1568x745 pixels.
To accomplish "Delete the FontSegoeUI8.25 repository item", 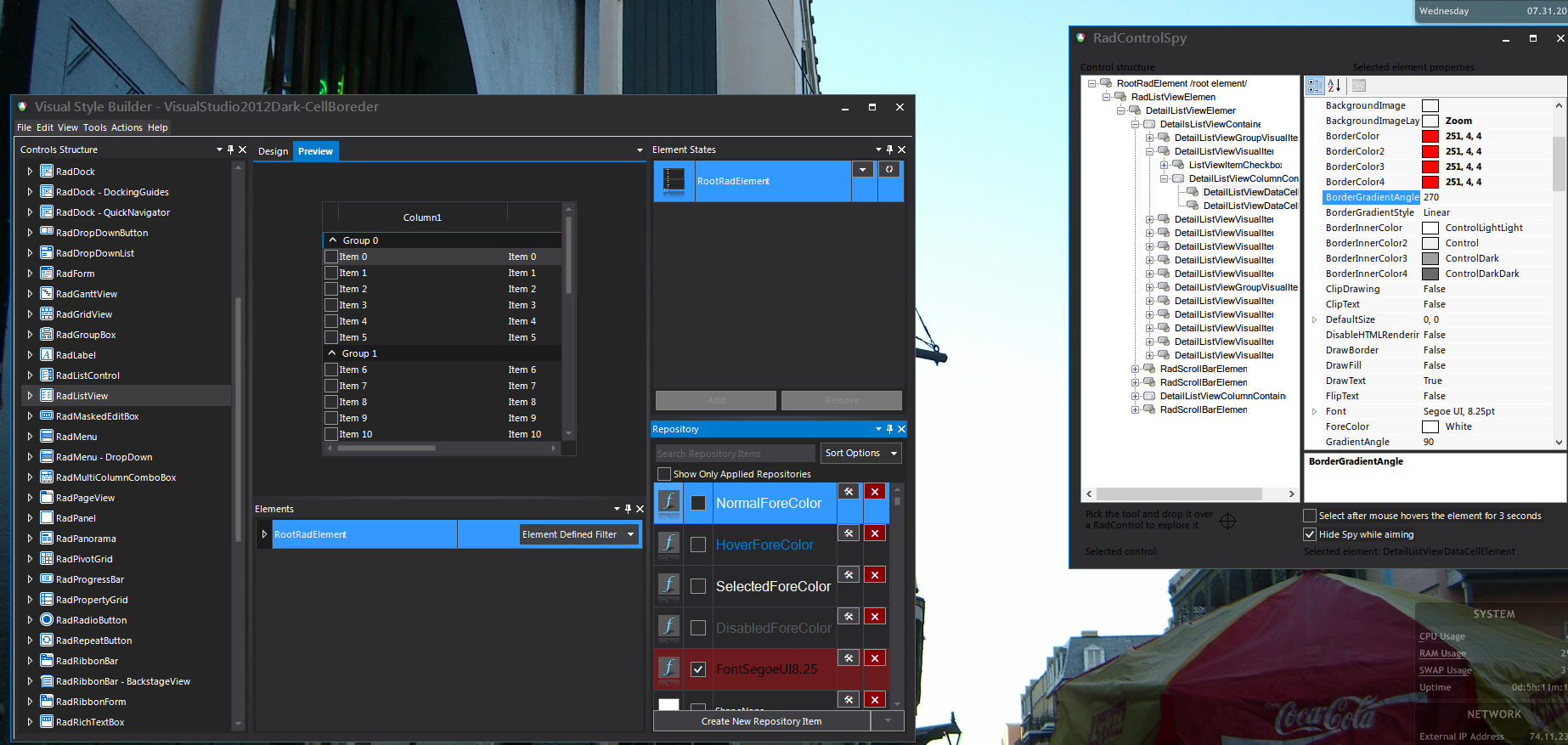I will pyautogui.click(x=875, y=658).
